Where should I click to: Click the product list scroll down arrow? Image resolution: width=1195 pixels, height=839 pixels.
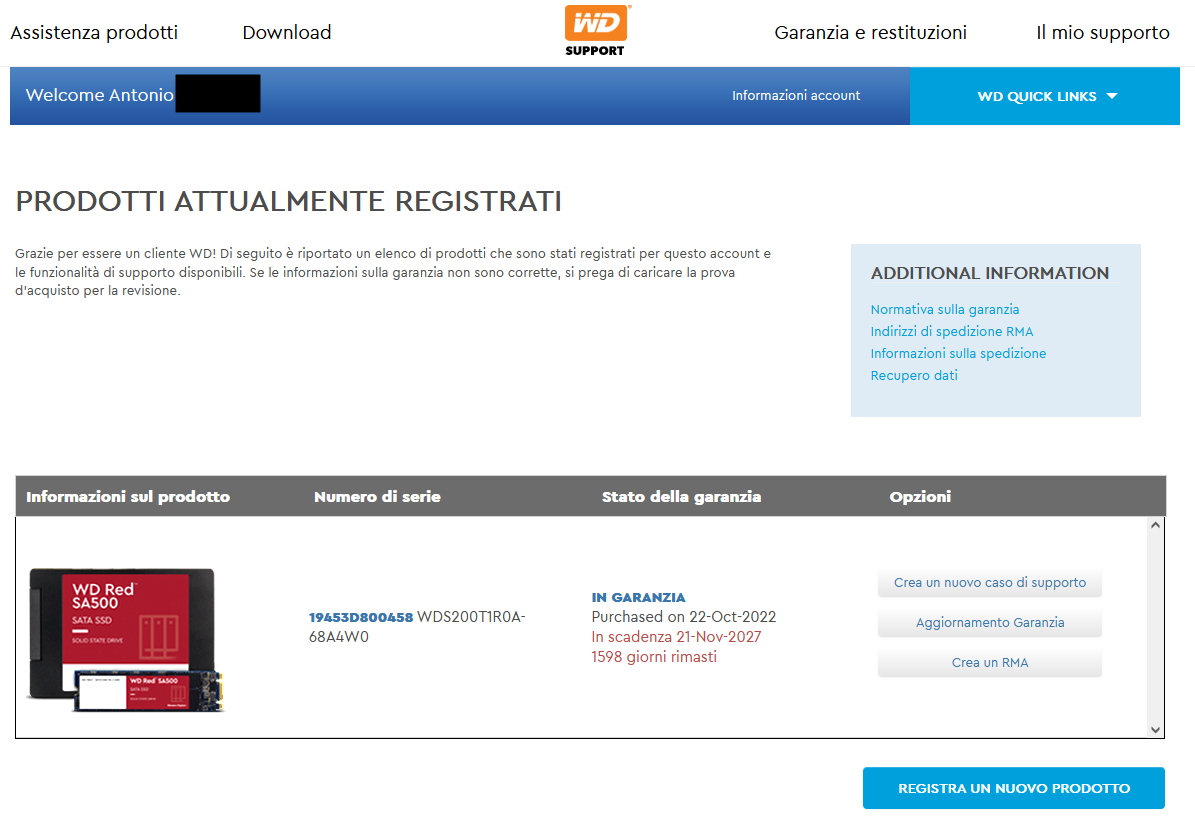pyautogui.click(x=1155, y=729)
